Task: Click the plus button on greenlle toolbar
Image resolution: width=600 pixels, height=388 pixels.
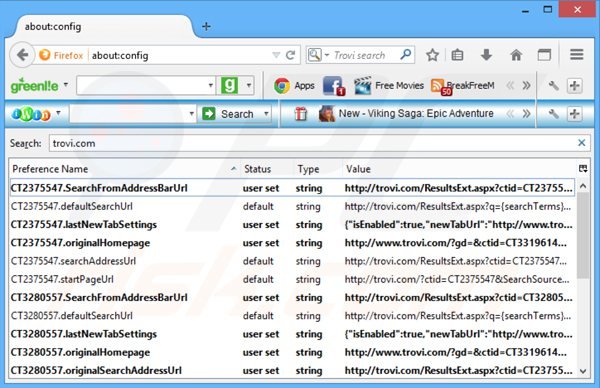Action: pos(574,86)
